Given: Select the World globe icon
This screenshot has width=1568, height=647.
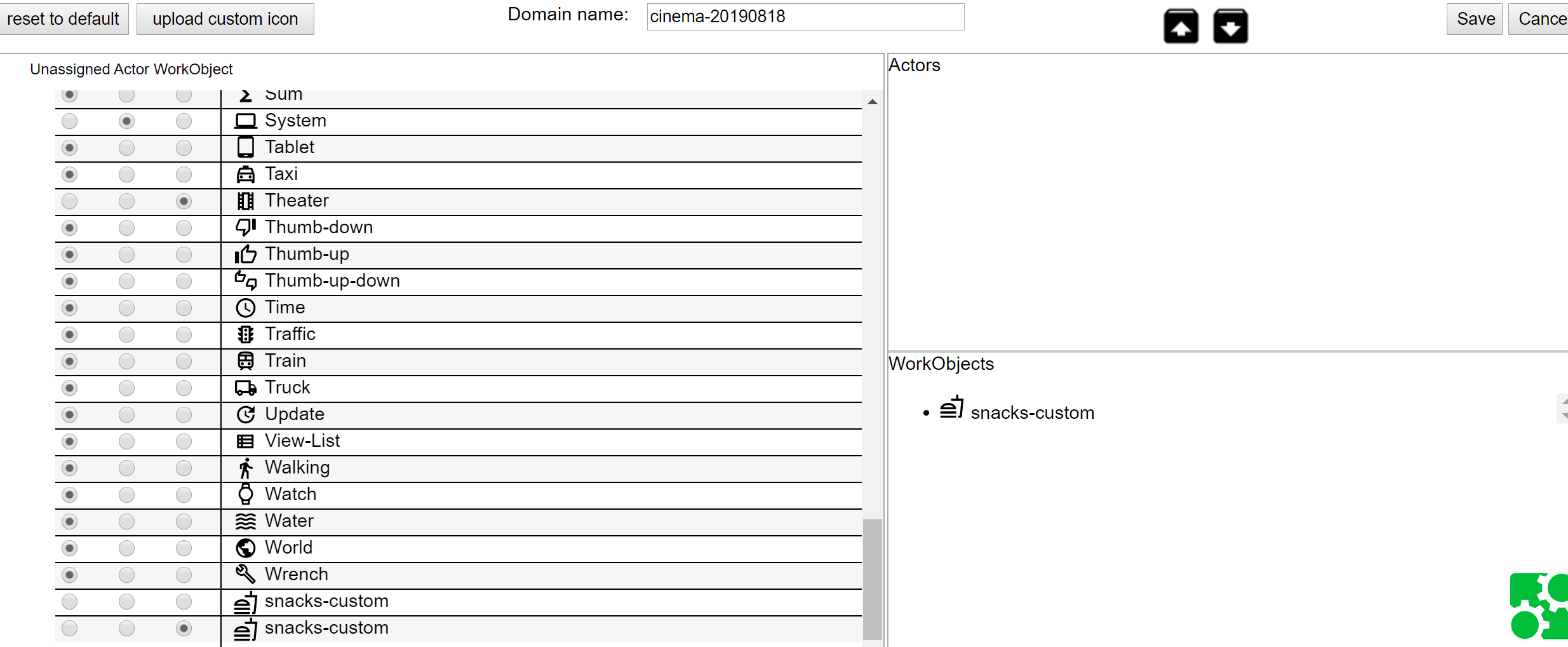Looking at the screenshot, I should click(x=245, y=547).
